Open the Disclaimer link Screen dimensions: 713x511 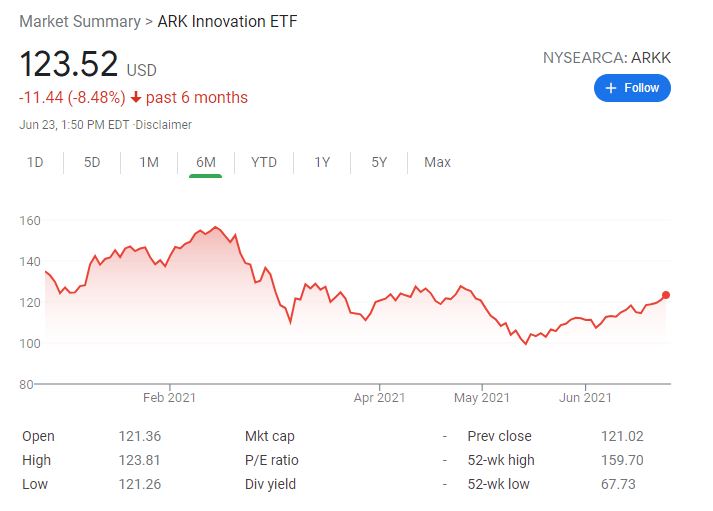point(163,125)
